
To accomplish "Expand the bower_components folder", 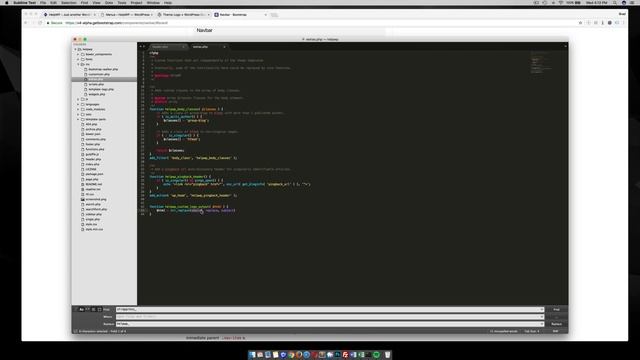I will tap(78, 54).
